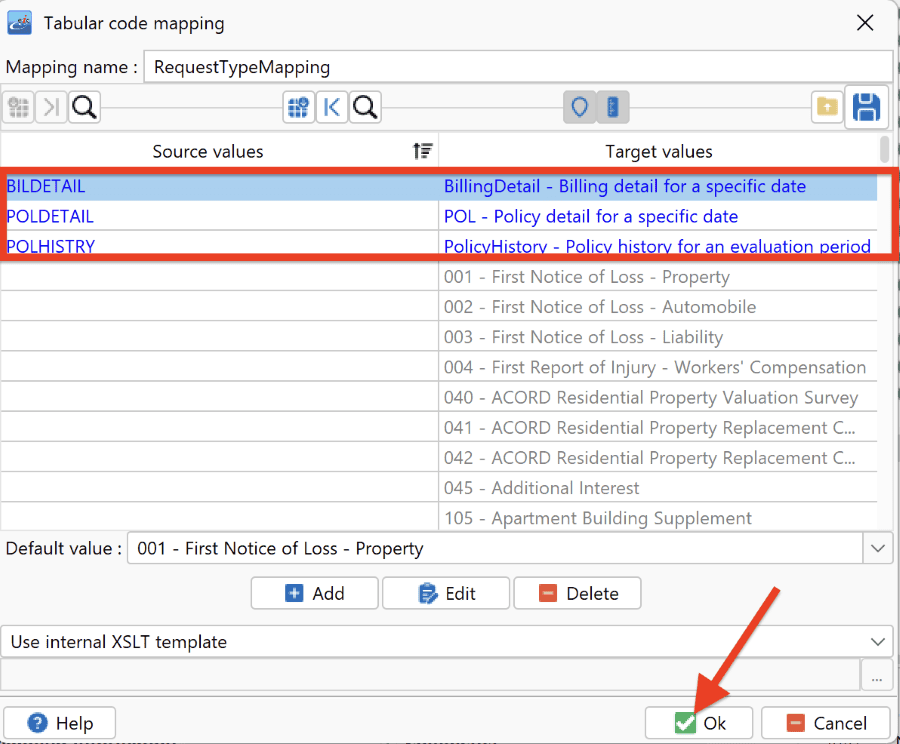Viewport: 900px width, 744px height.
Task: Click the Edit button
Action: coord(446,593)
